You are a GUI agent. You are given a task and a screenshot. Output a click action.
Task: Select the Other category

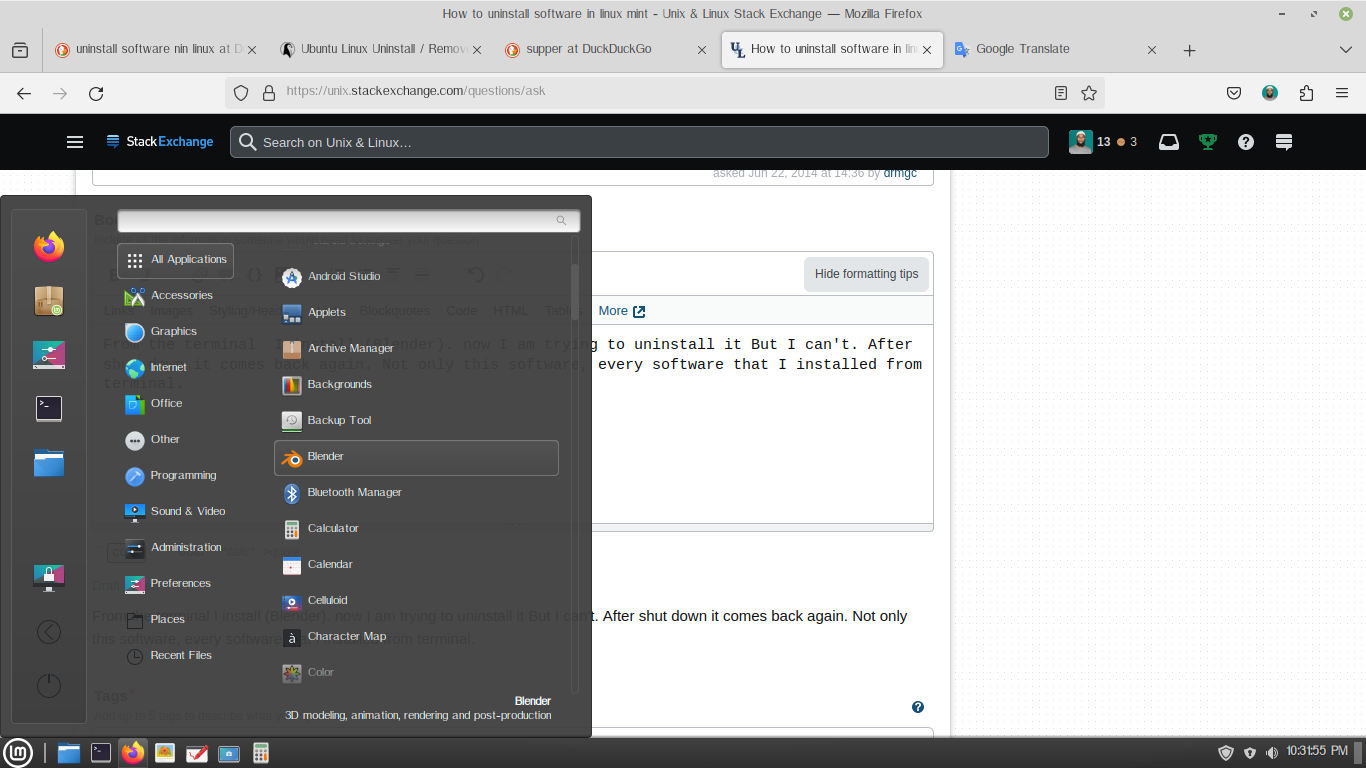176,440
